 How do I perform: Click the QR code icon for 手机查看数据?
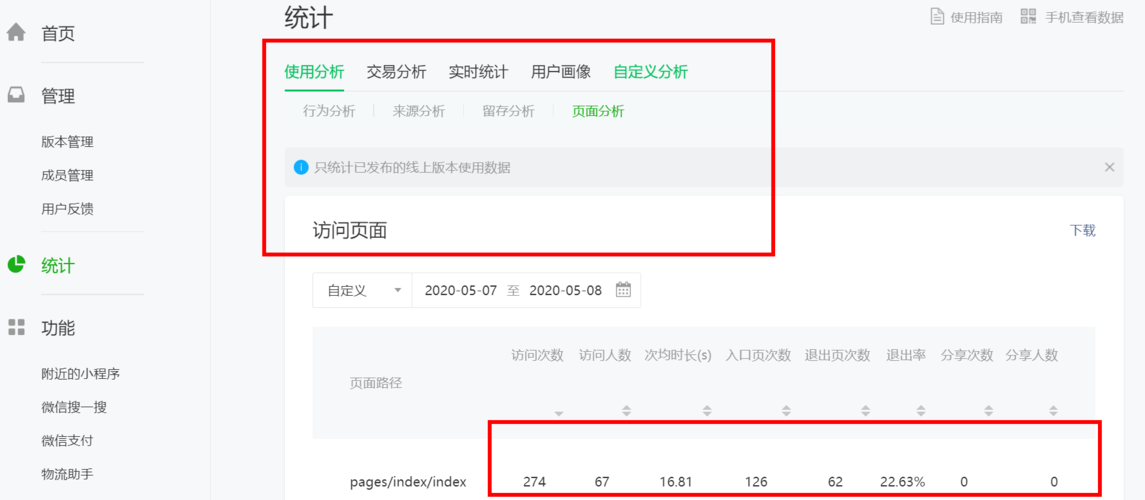[1029, 17]
